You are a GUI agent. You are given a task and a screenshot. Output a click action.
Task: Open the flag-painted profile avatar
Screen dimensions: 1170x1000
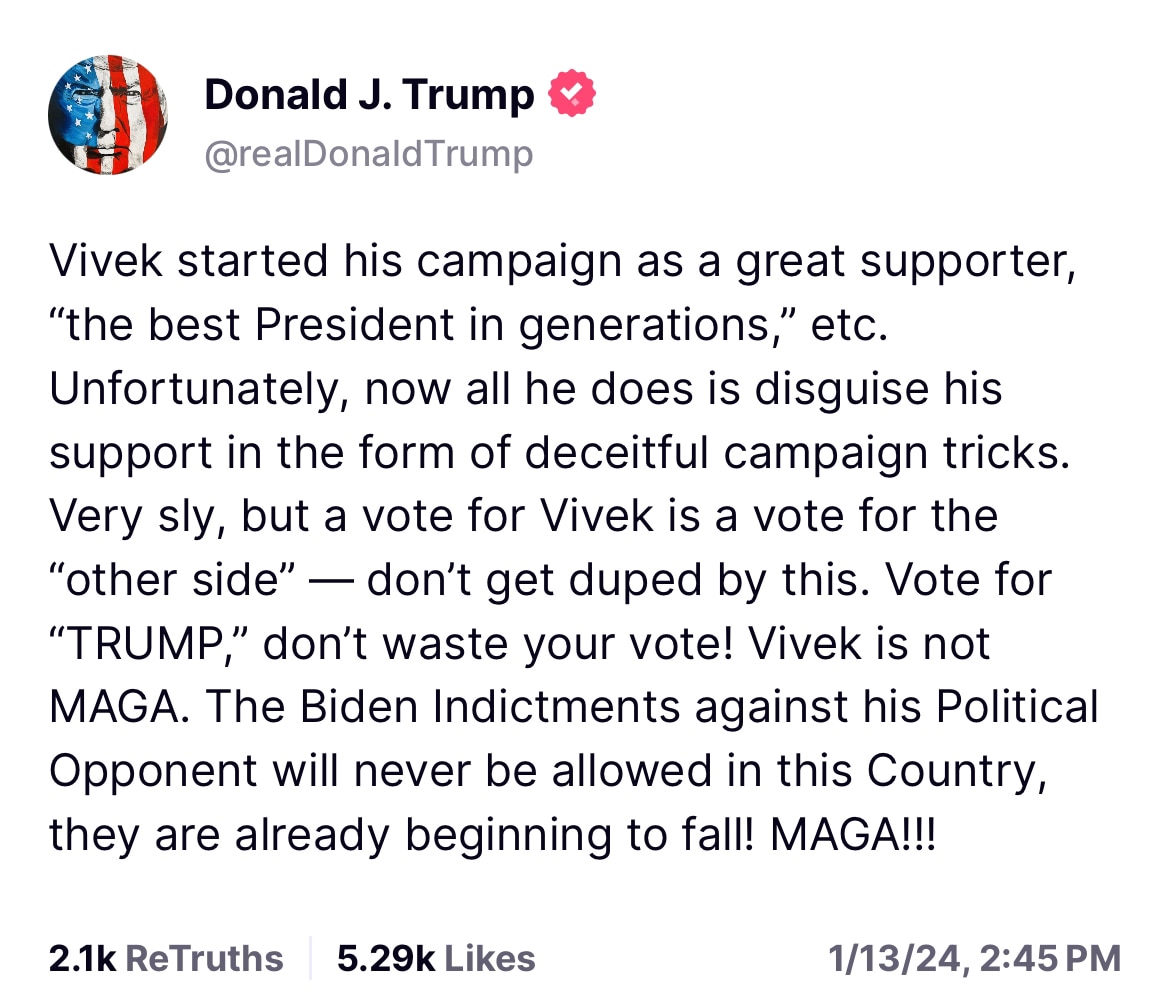tap(108, 115)
